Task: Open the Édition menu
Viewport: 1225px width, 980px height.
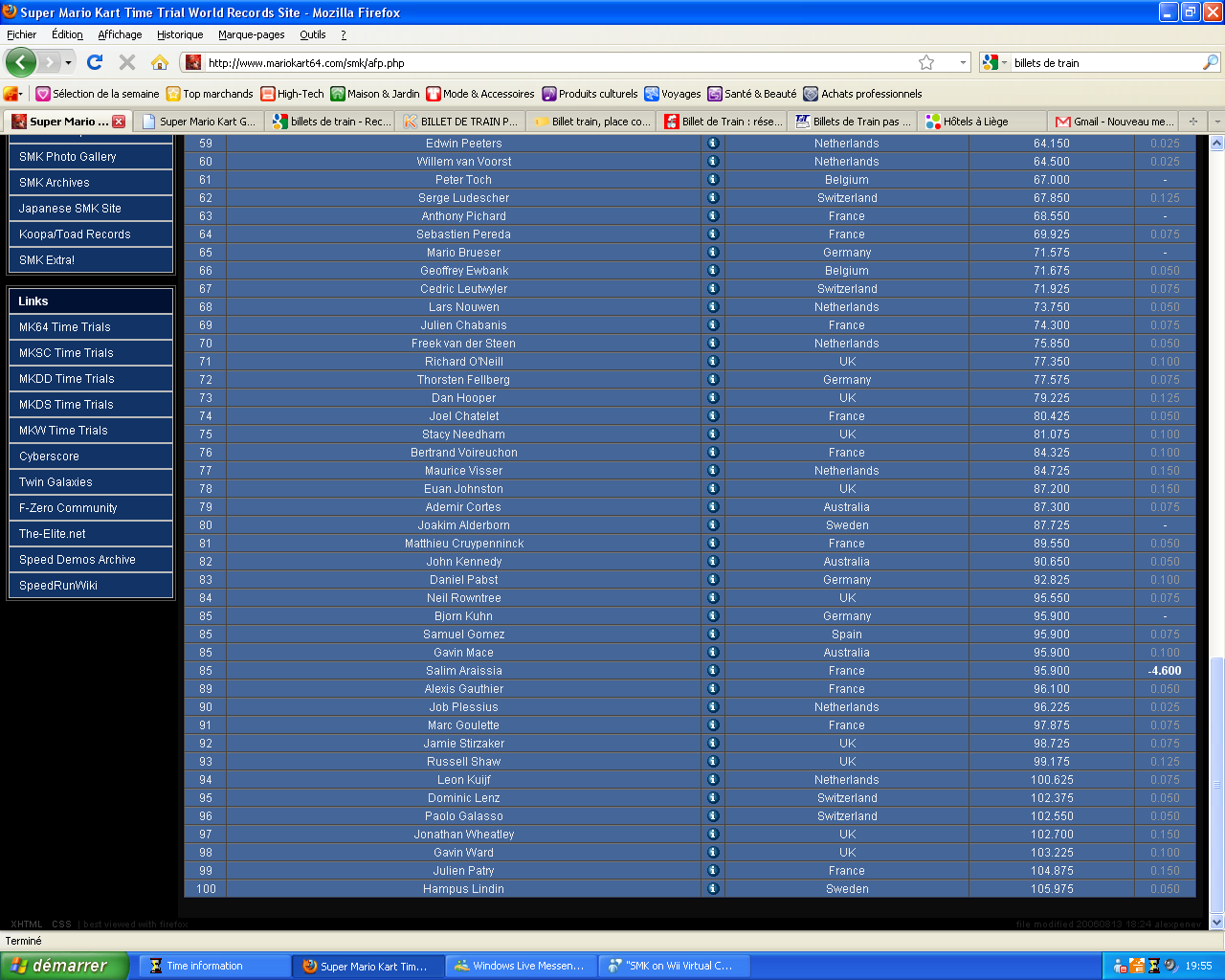Action: pyautogui.click(x=67, y=34)
